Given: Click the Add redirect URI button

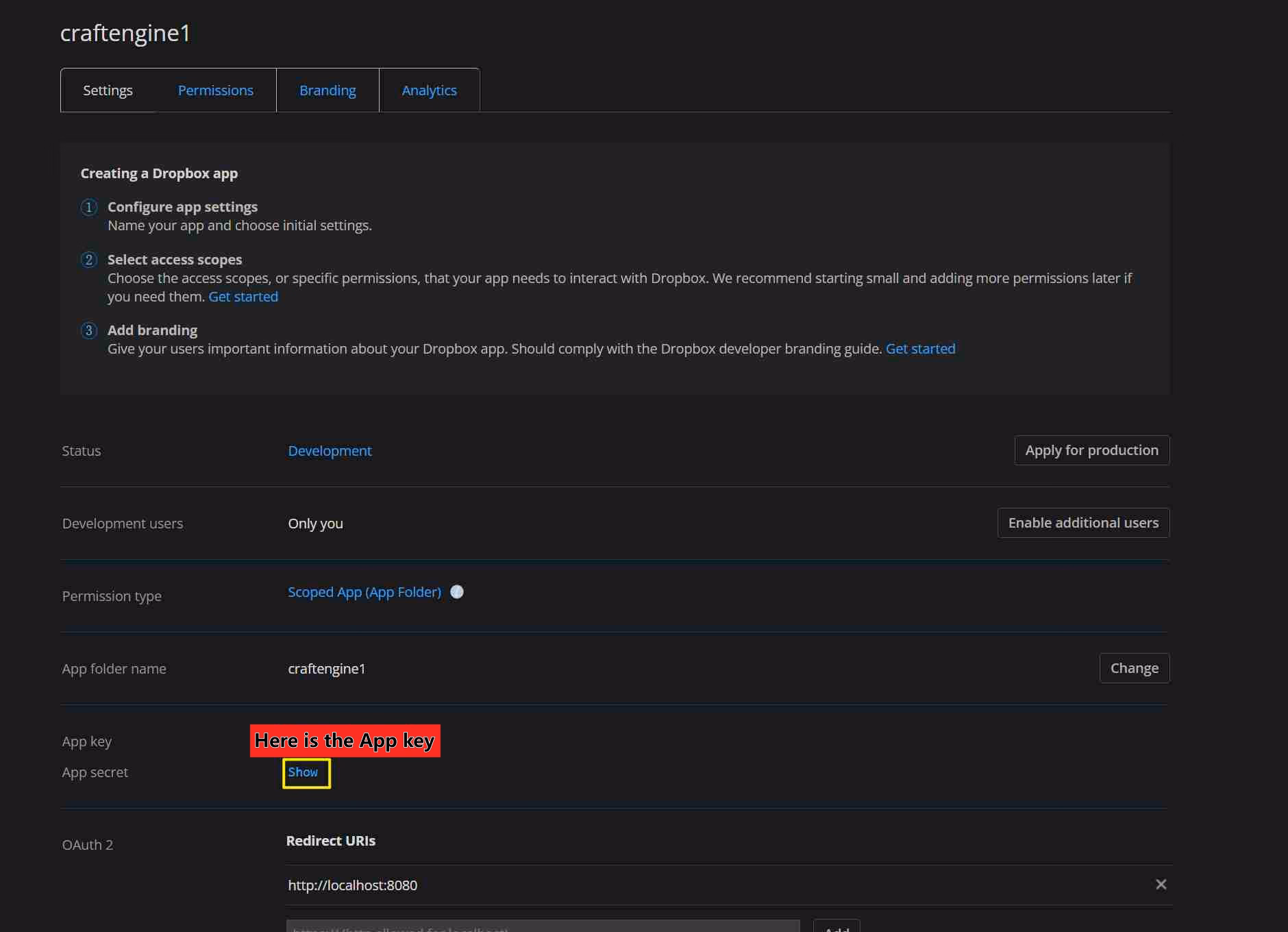Looking at the screenshot, I should click(x=837, y=927).
